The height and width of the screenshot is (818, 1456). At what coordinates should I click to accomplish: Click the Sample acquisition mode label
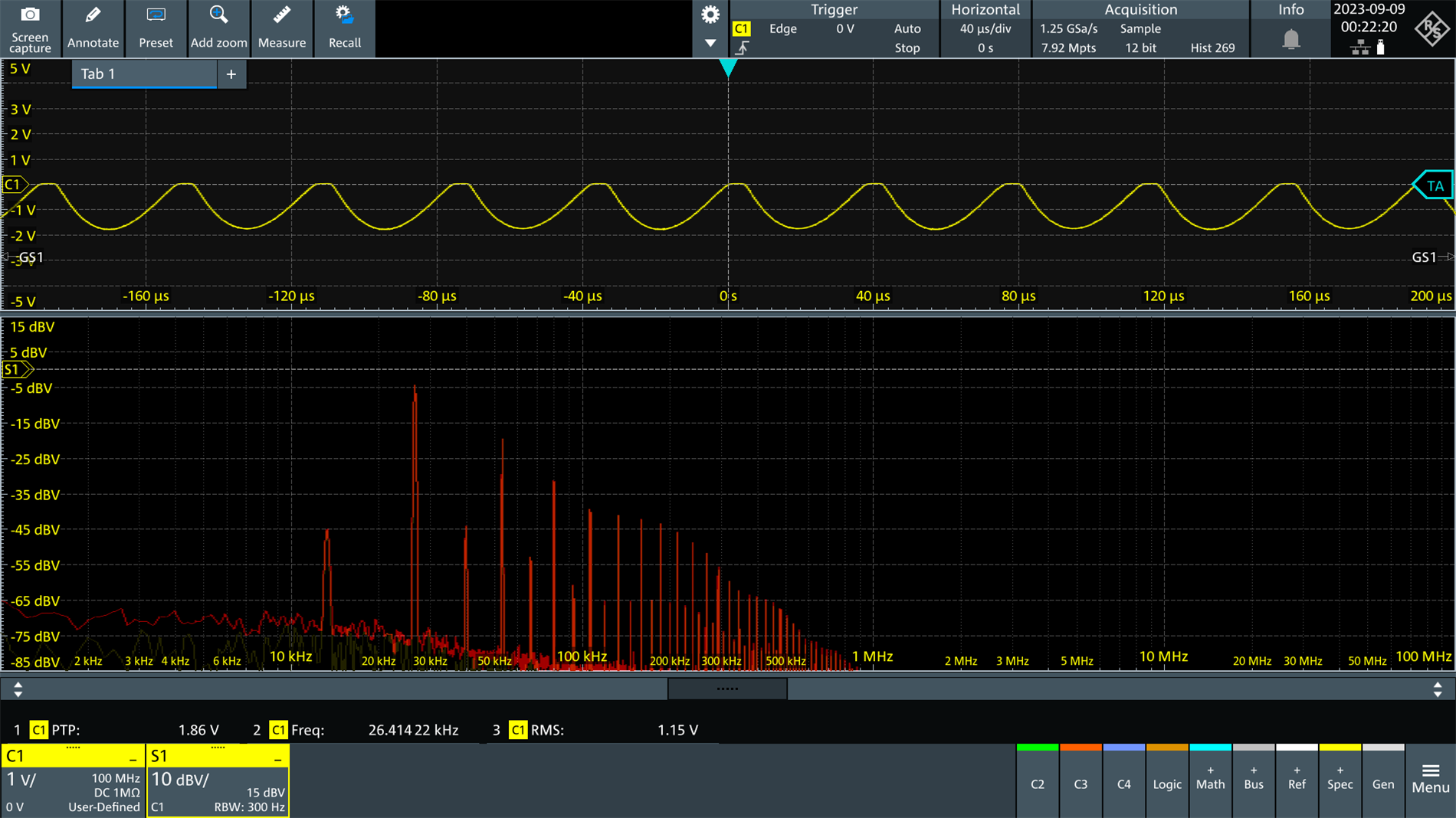click(x=1140, y=28)
